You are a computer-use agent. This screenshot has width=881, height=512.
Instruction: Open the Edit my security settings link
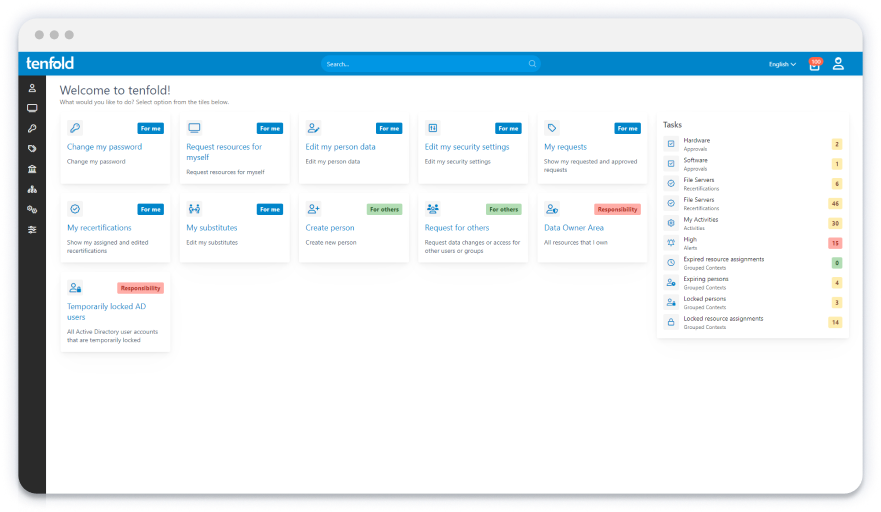click(x=467, y=147)
